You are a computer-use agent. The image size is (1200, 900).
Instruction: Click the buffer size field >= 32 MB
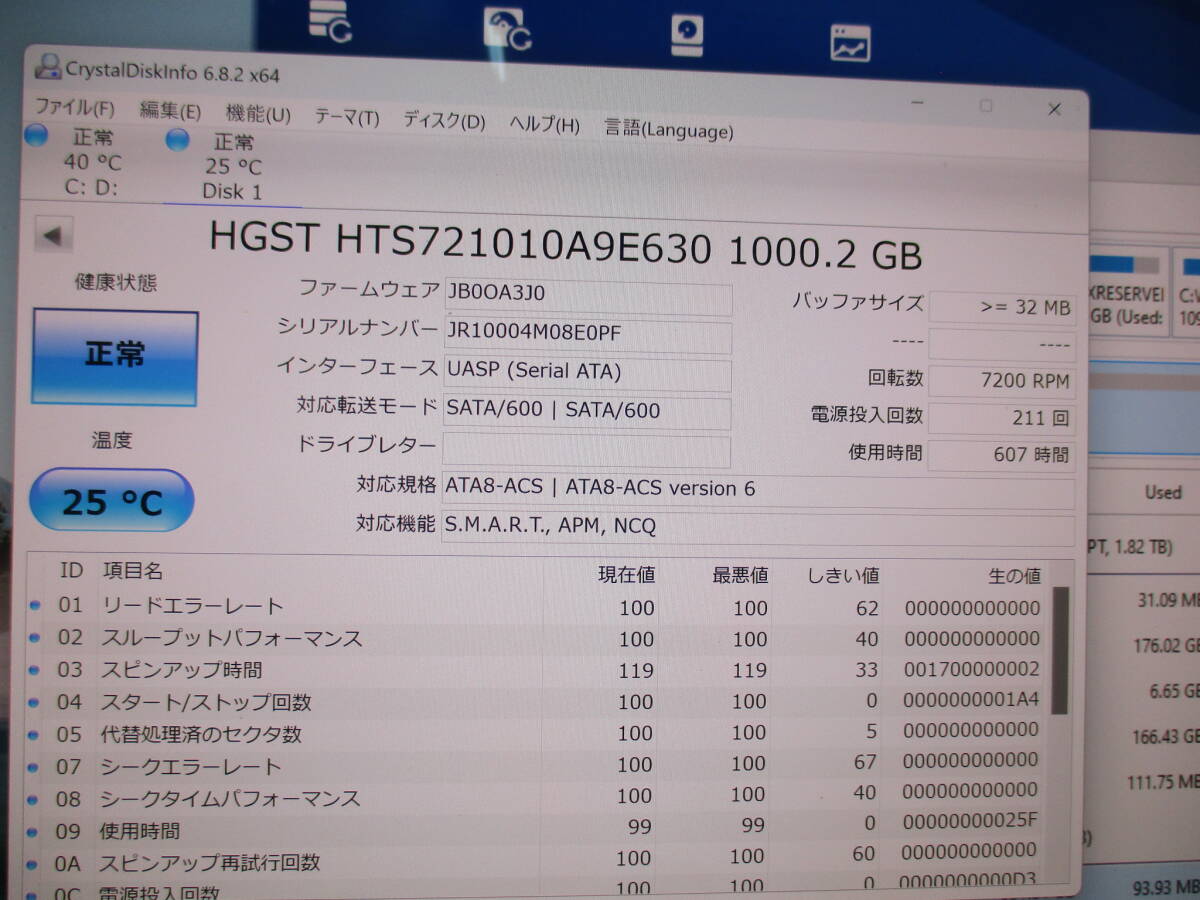(x=1002, y=308)
